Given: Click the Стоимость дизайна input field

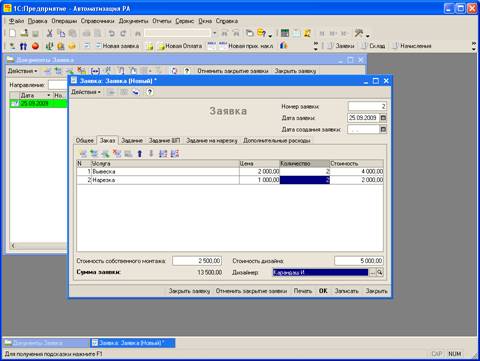Looking at the screenshot, I should coord(359,260).
